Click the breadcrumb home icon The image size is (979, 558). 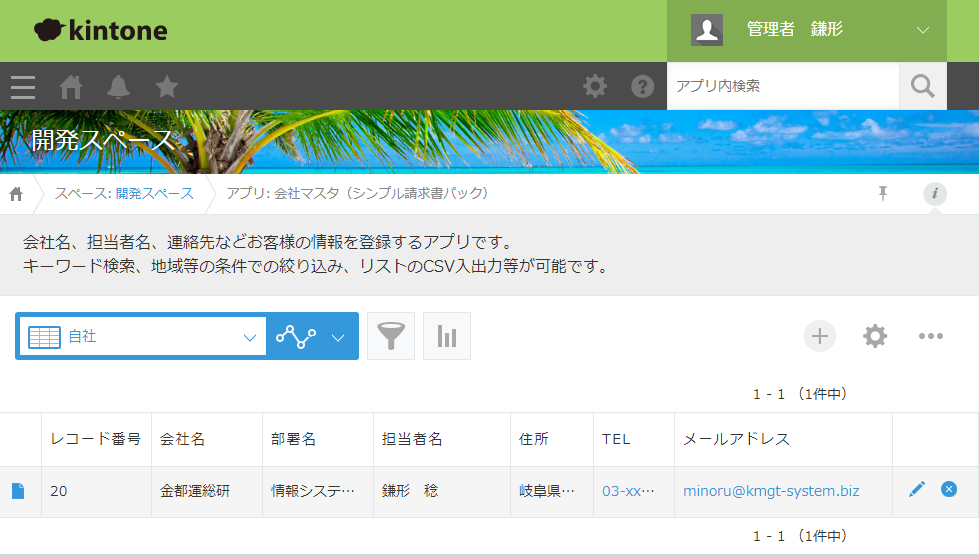(x=16, y=194)
